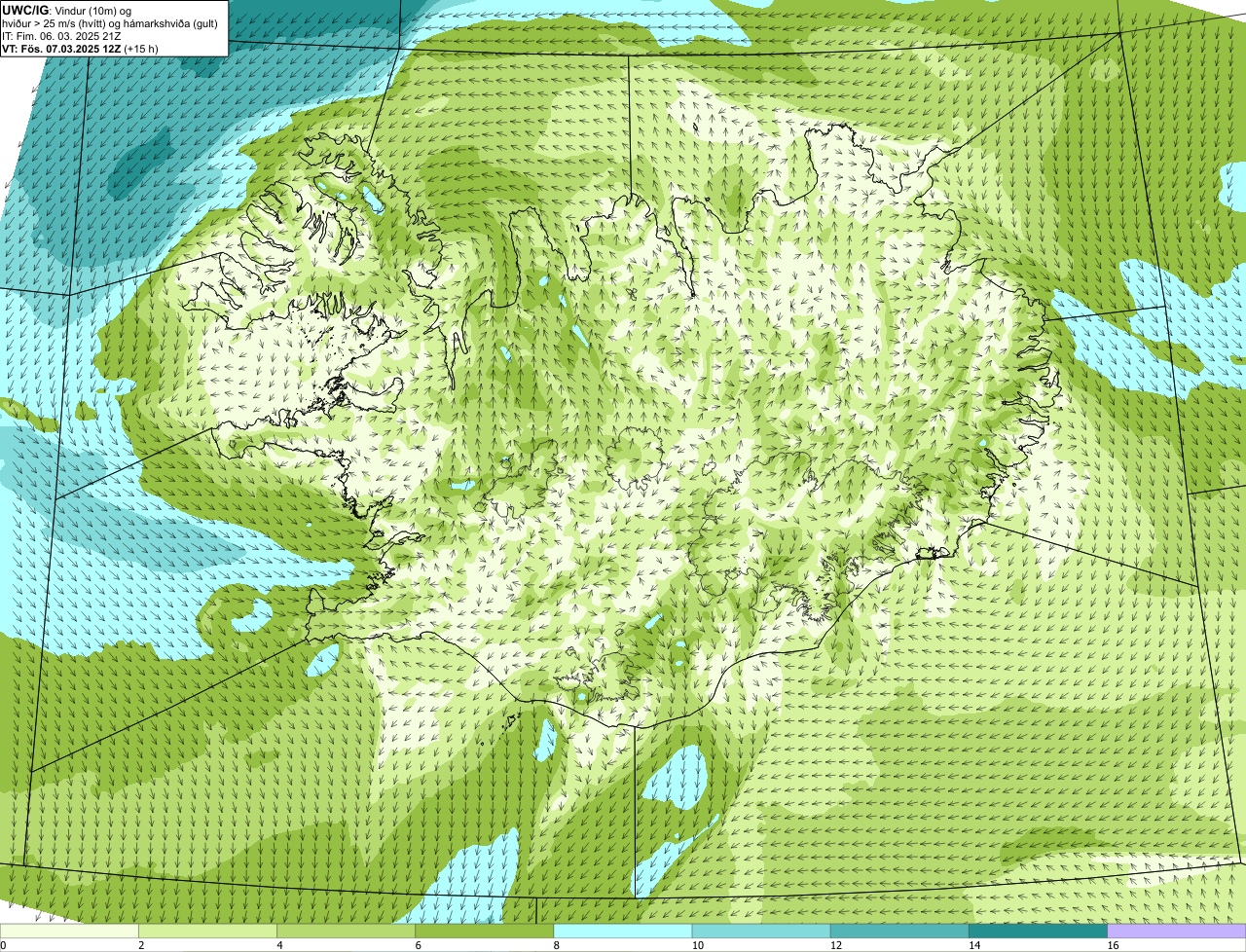Click the 12–14 m/s teal swatch
Viewport: 1246px width, 952px height.
click(900, 932)
